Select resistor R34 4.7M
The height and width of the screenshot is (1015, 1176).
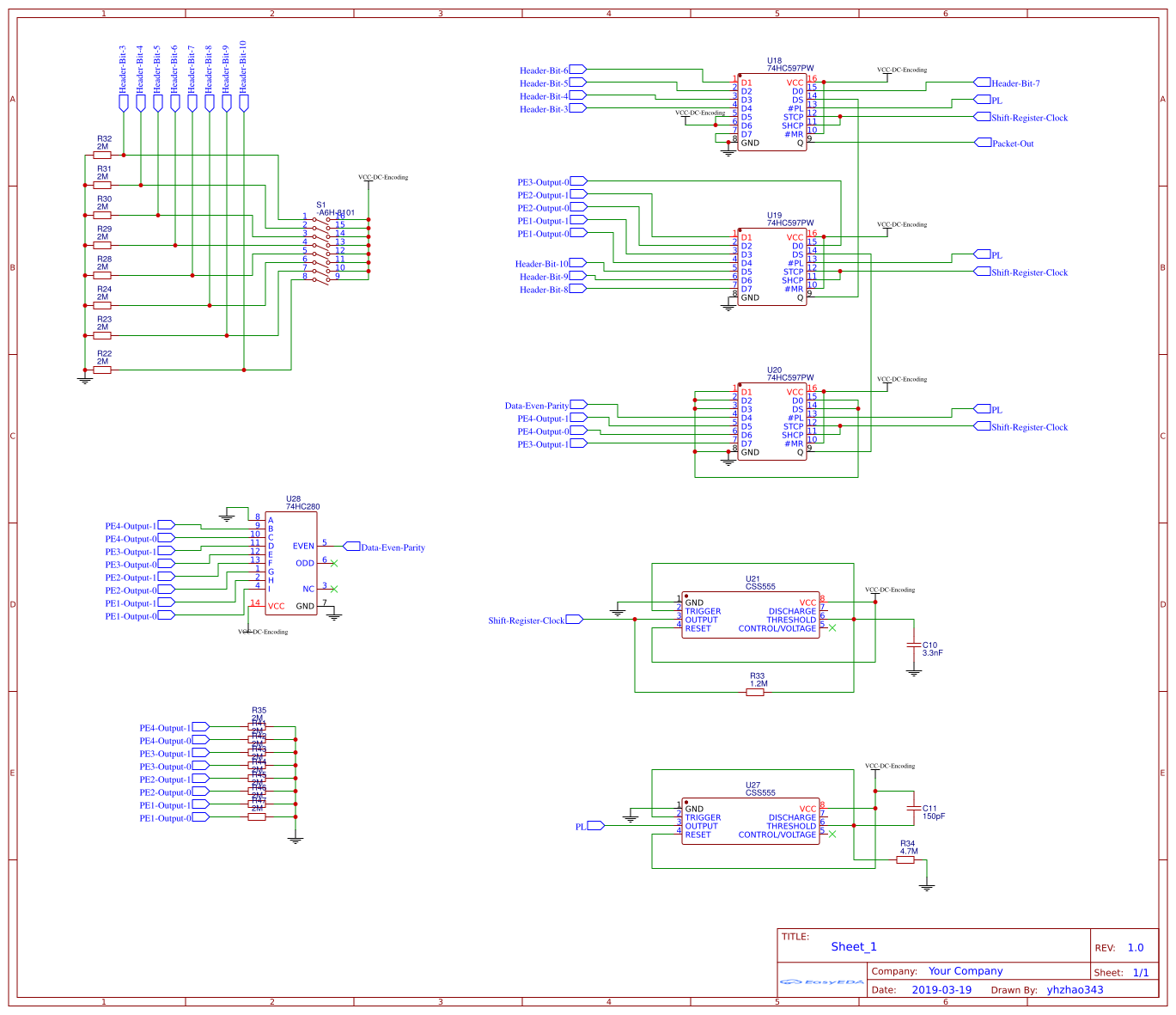pyautogui.click(x=906, y=859)
